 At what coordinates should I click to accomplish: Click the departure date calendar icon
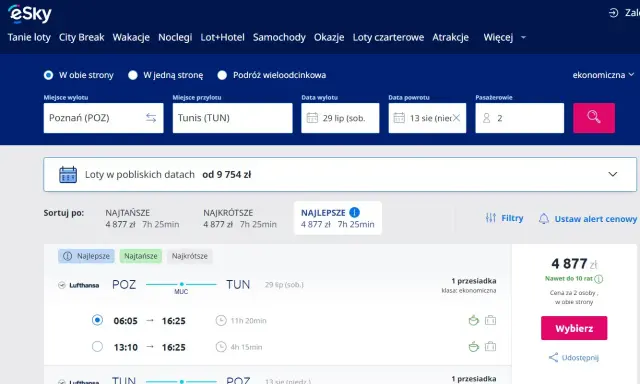(312, 118)
